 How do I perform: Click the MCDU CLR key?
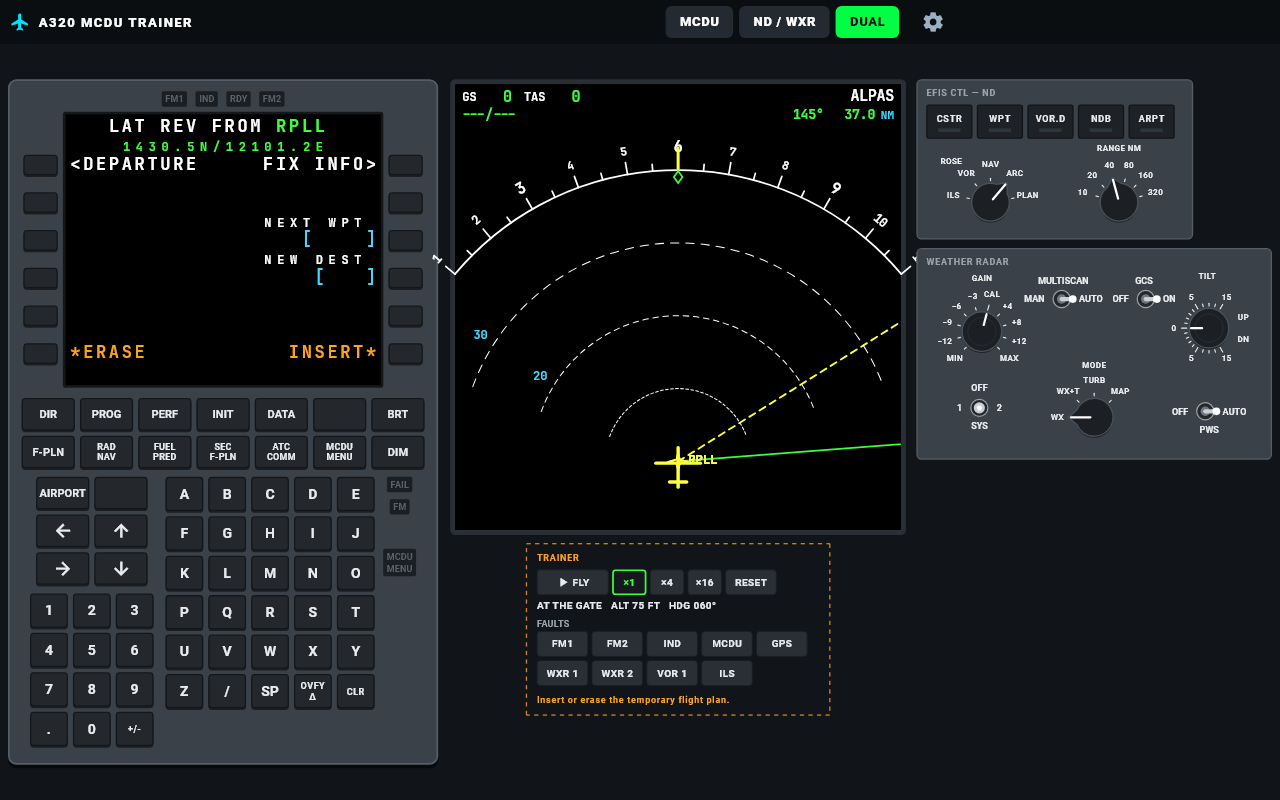356,691
